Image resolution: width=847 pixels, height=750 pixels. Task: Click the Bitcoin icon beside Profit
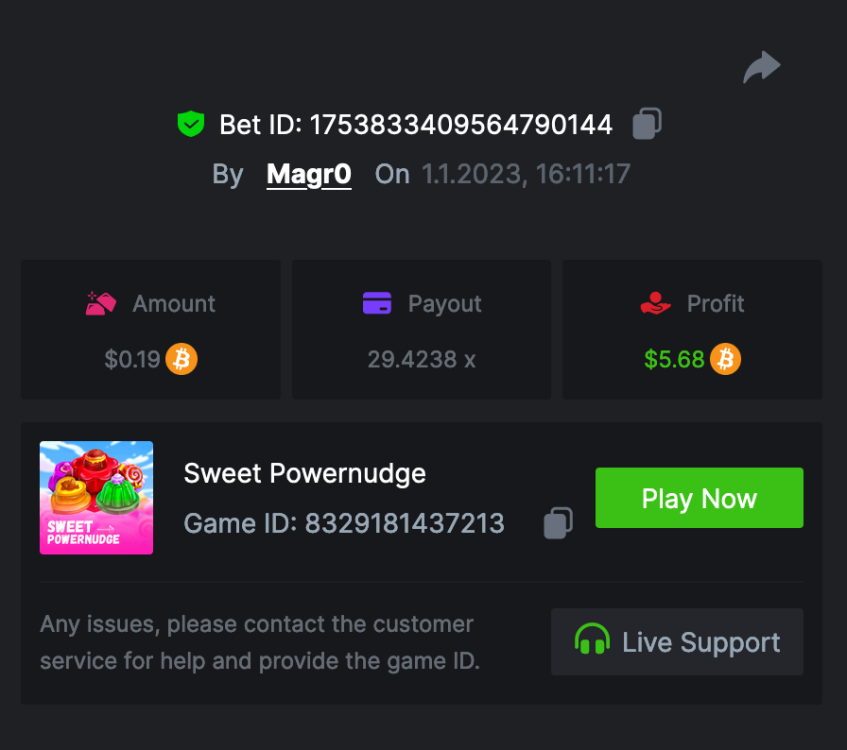coord(726,359)
